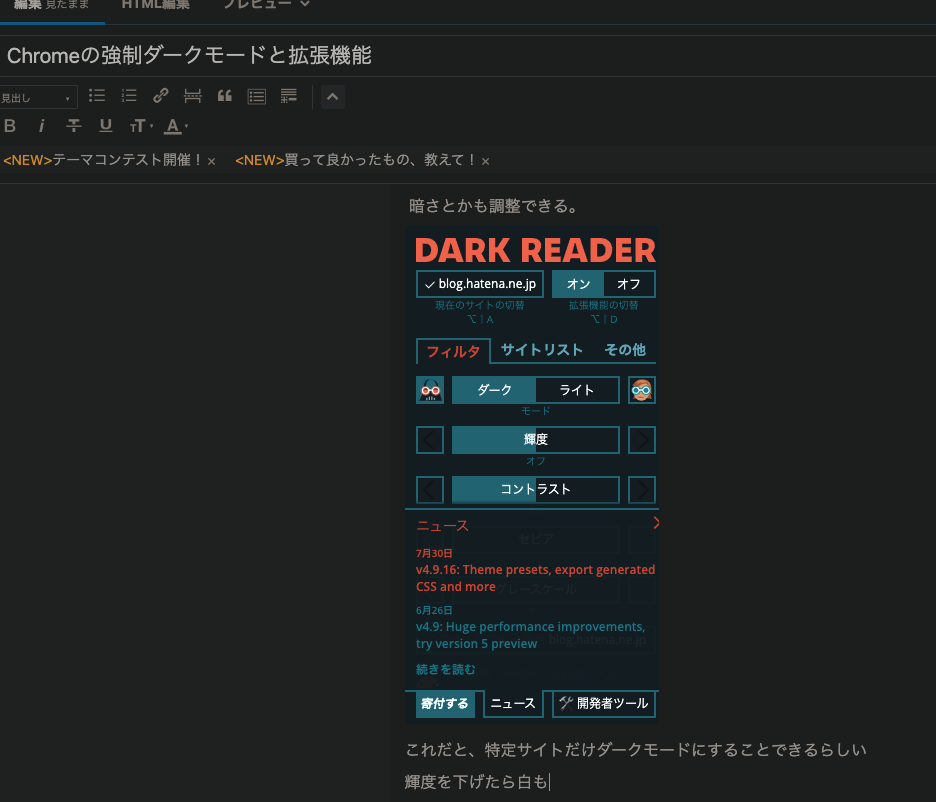Open the 買って良かったもの announcement link
This screenshot has width=936, height=802.
[356, 160]
